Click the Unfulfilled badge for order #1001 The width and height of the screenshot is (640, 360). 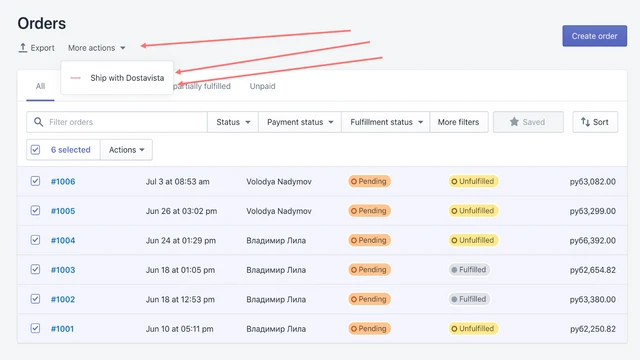[473, 328]
